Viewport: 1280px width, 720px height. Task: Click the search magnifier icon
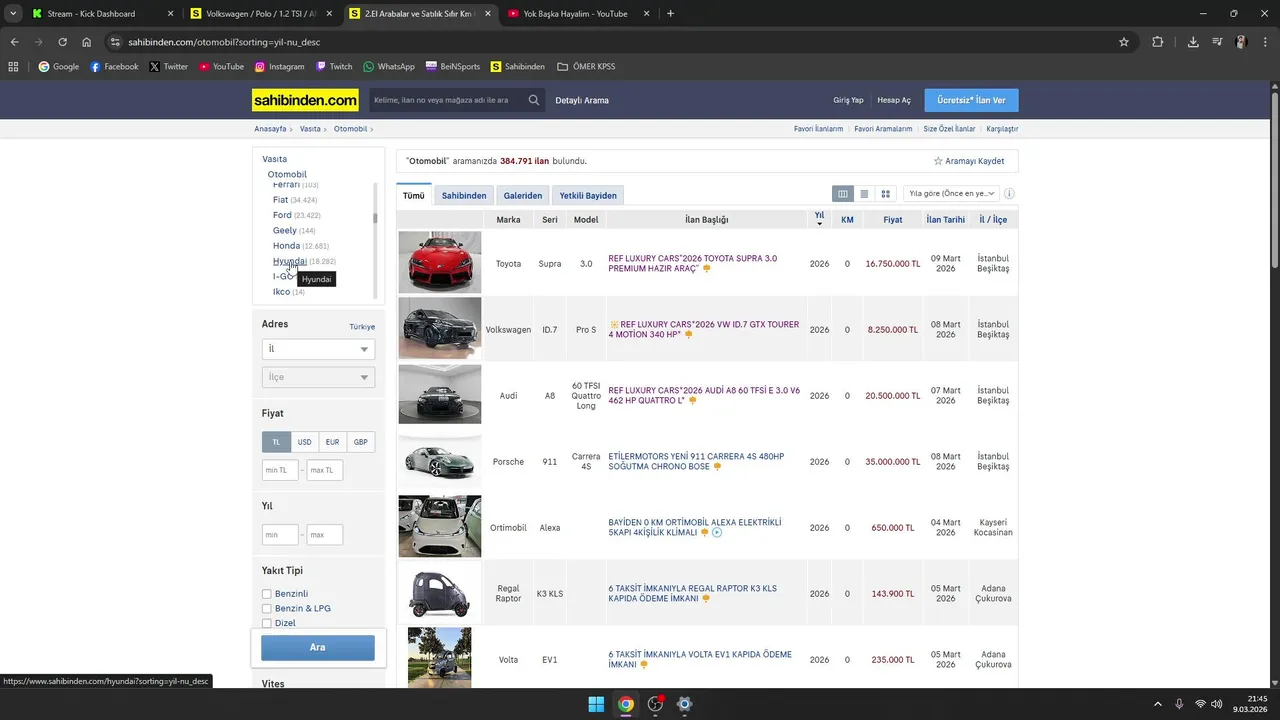(x=534, y=100)
